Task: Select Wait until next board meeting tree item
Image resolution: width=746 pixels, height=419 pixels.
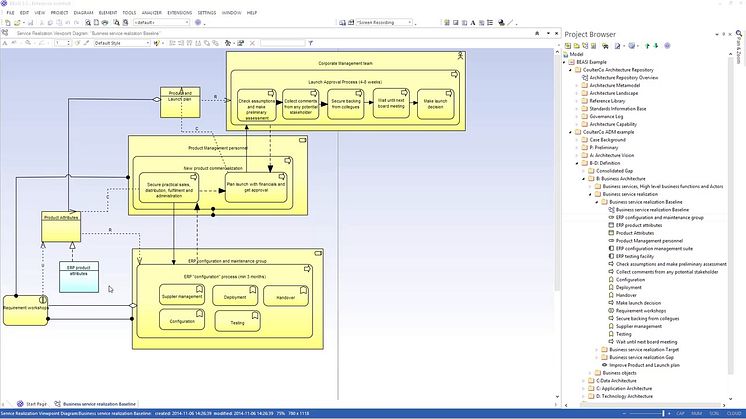Action: pos(646,342)
